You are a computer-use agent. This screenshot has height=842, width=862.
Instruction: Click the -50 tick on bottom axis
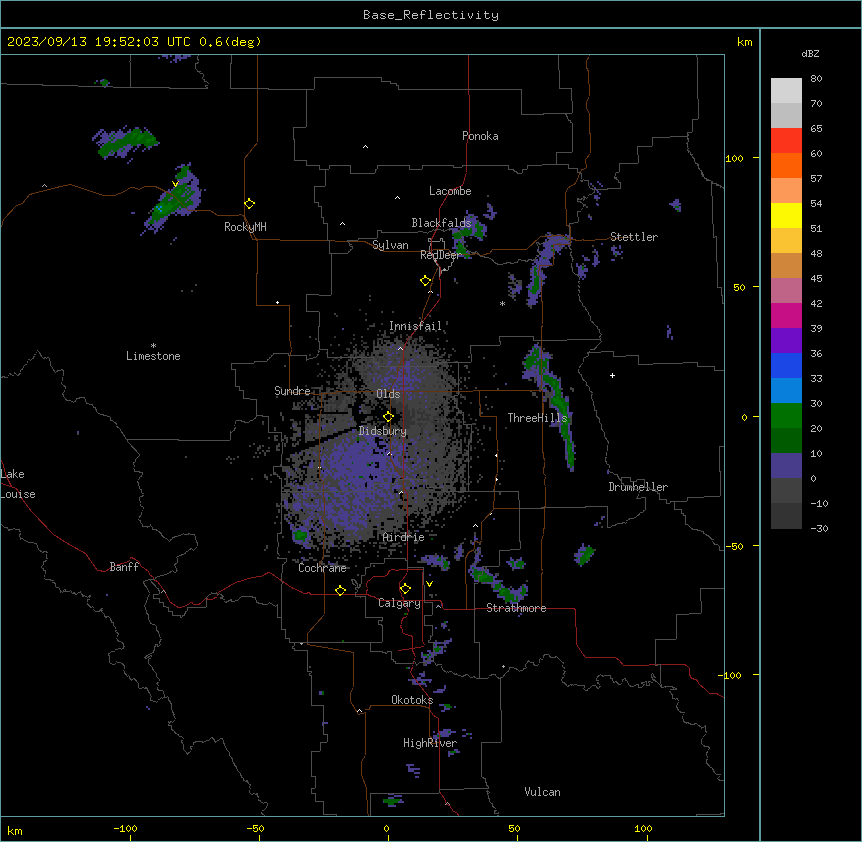tap(255, 828)
